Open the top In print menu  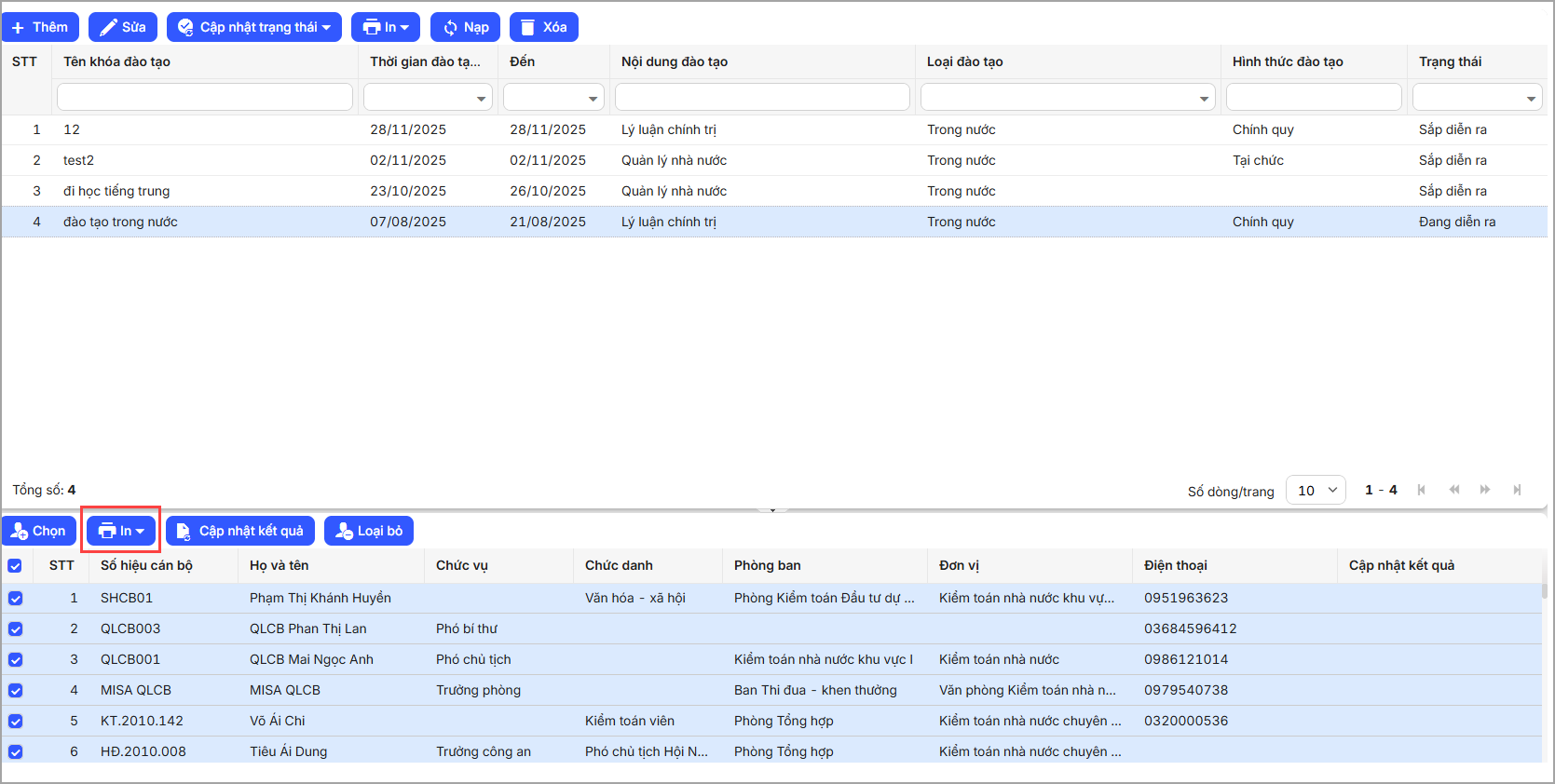pyautogui.click(x=386, y=27)
